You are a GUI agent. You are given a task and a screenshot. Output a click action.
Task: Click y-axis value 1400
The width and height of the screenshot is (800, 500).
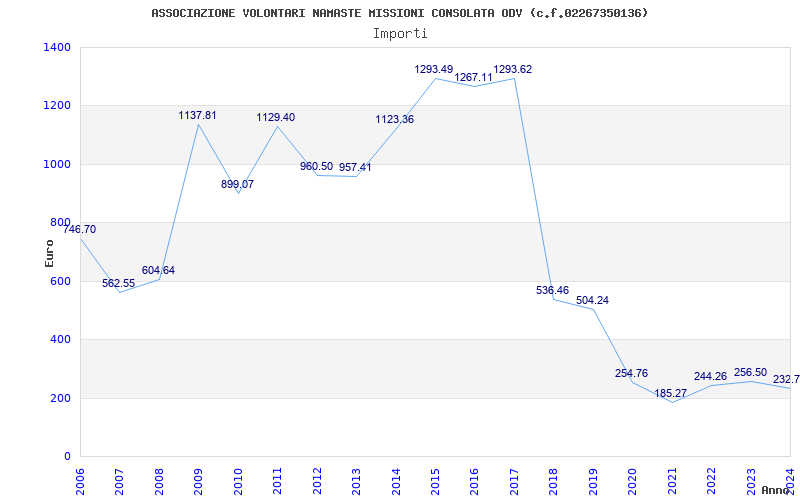[x=58, y=47]
